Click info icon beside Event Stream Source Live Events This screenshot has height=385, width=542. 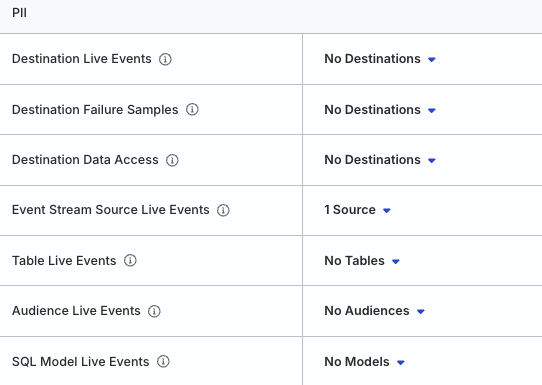coord(223,210)
